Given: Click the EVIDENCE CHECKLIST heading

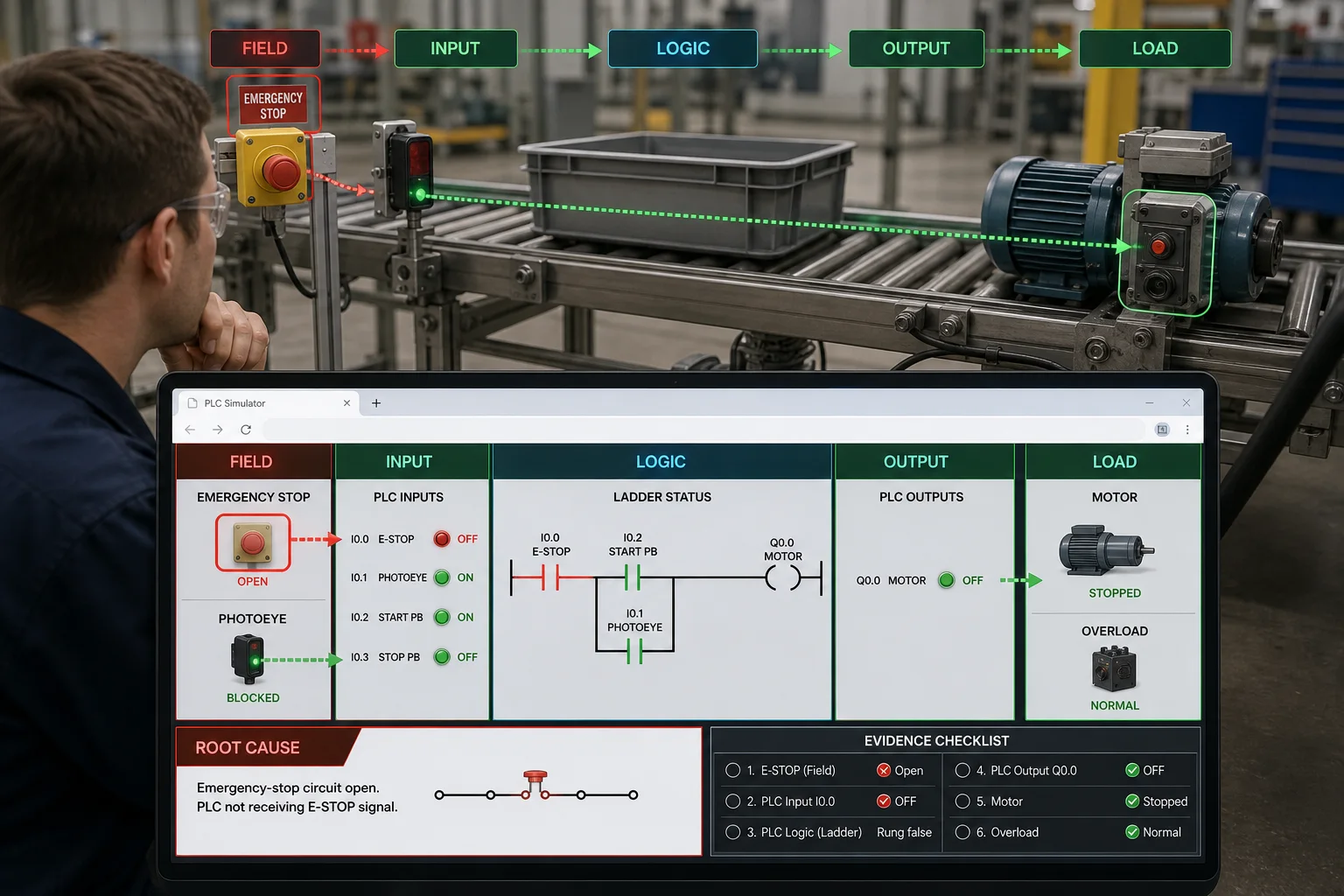Looking at the screenshot, I should (937, 741).
